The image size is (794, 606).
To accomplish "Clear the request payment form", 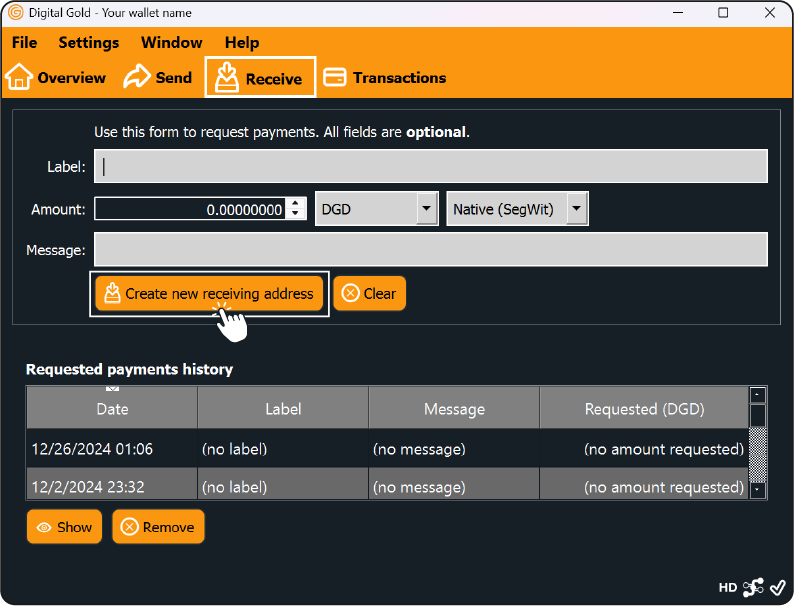I will point(369,294).
